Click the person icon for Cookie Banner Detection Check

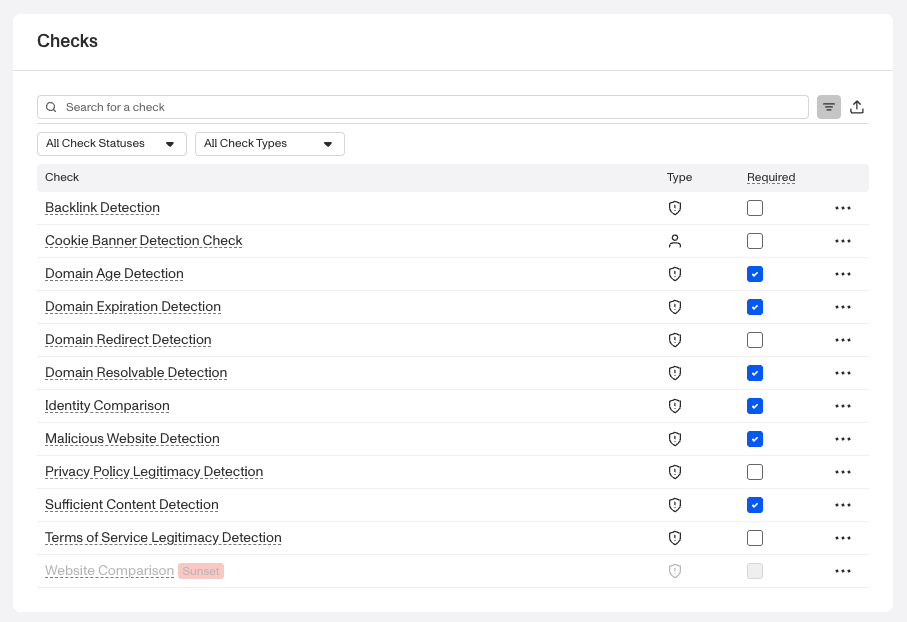click(675, 241)
